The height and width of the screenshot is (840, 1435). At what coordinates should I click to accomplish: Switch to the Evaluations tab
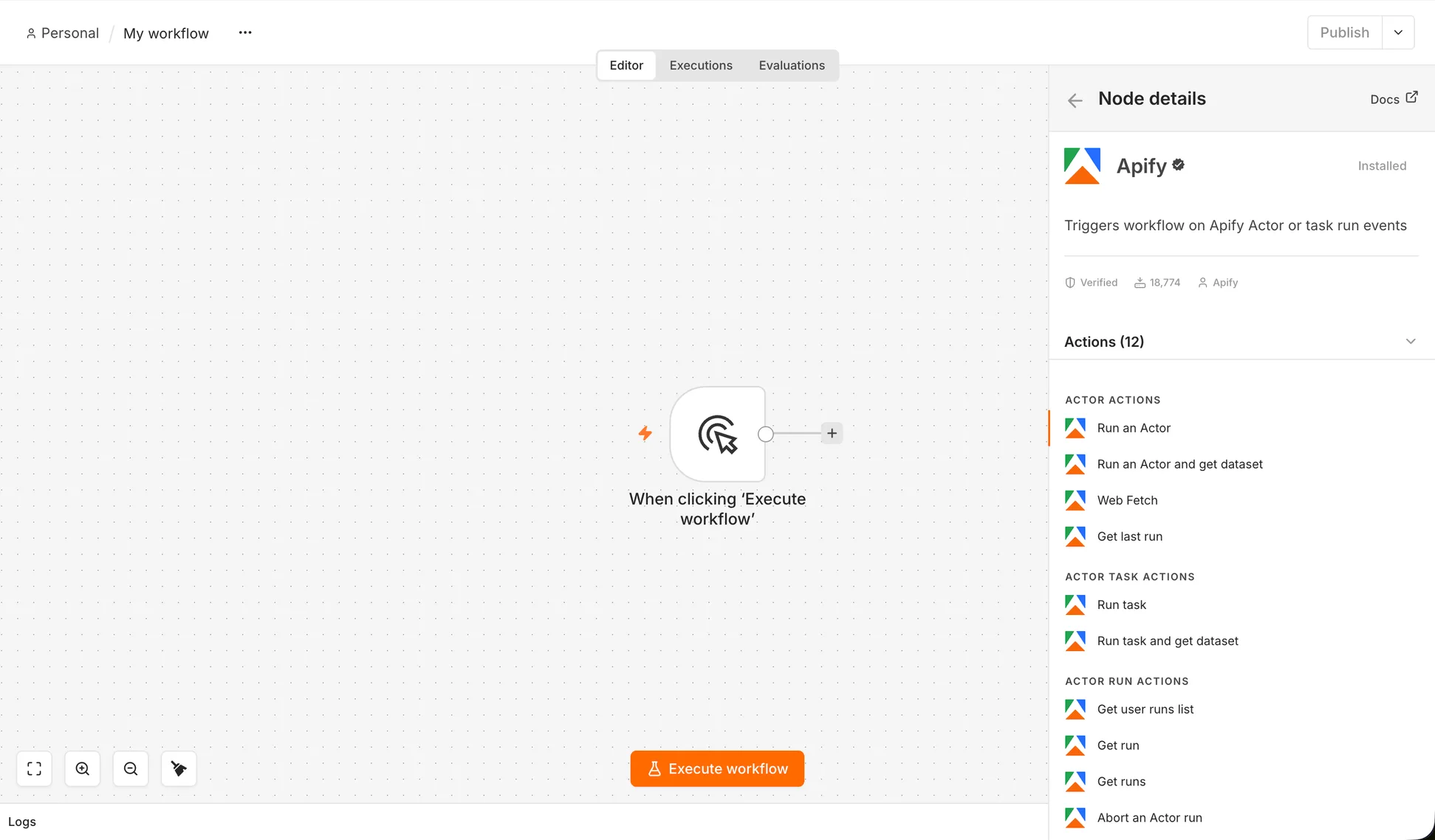pyautogui.click(x=792, y=65)
